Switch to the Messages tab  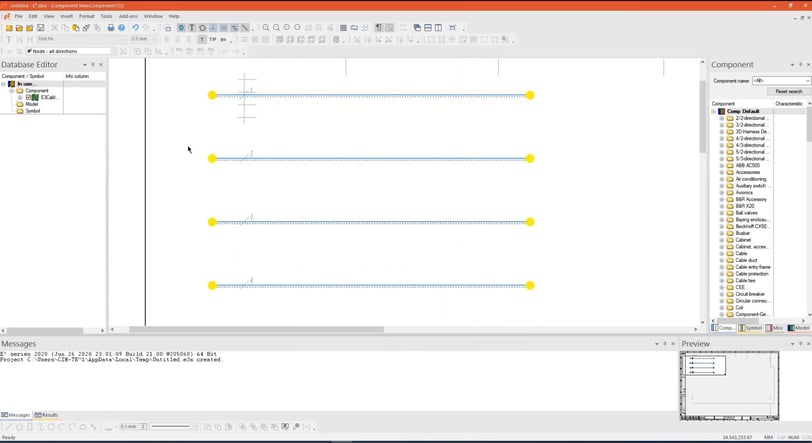click(x=16, y=415)
